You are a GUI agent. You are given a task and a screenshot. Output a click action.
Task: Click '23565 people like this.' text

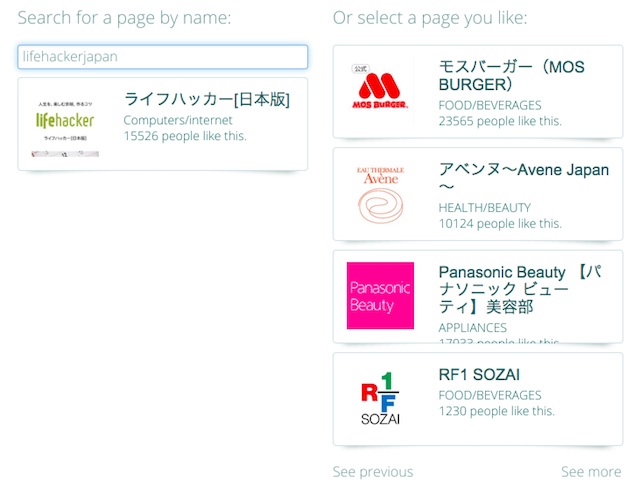500,121
